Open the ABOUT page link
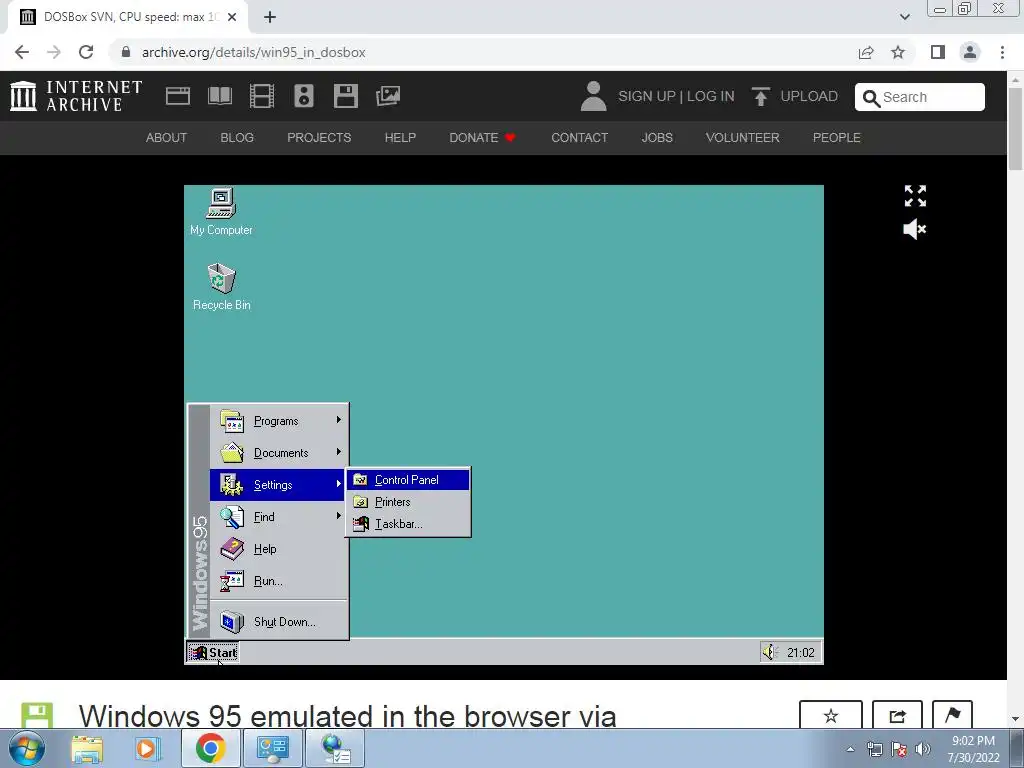 pyautogui.click(x=166, y=138)
